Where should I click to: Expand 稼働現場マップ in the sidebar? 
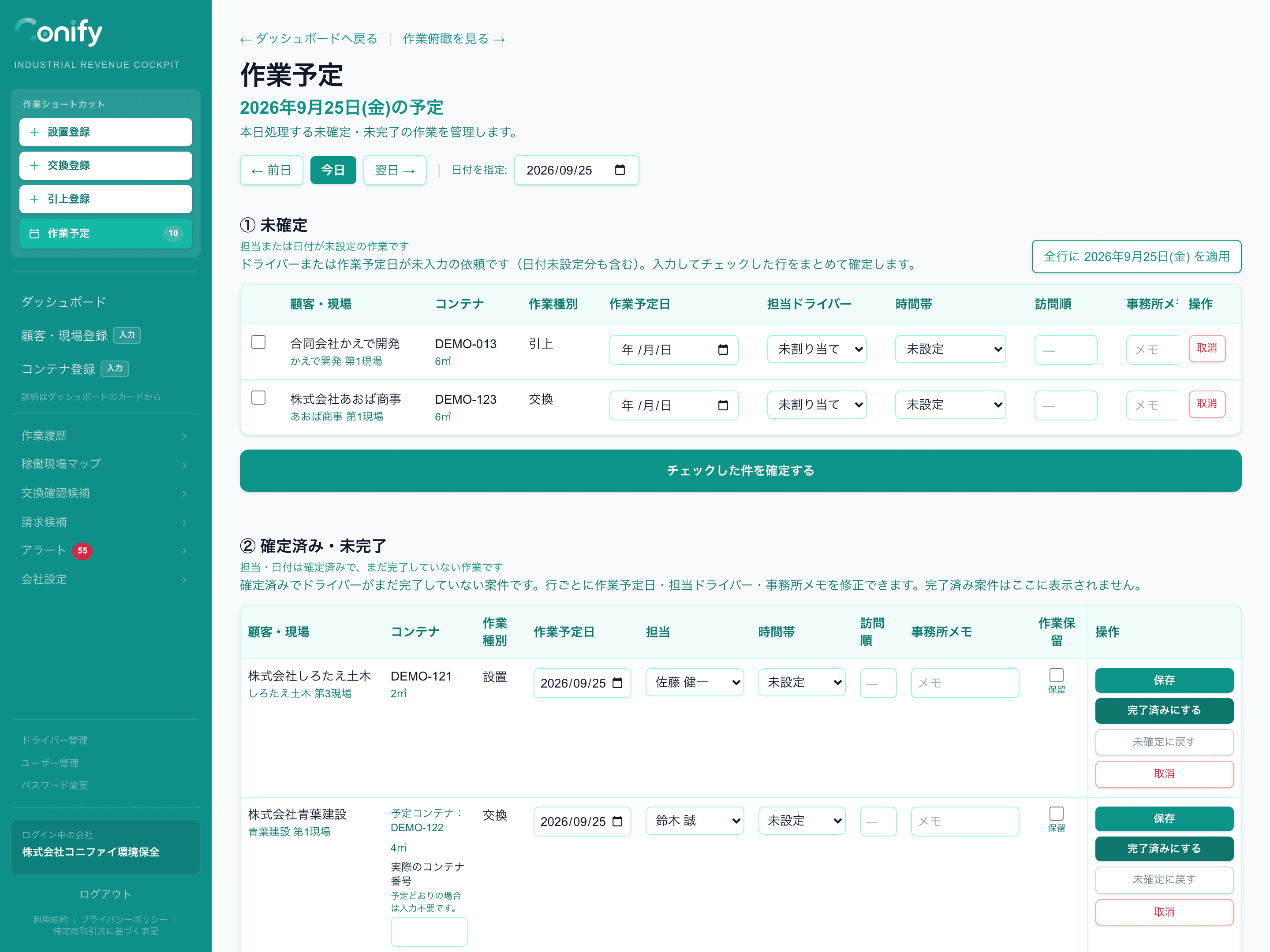coord(105,464)
